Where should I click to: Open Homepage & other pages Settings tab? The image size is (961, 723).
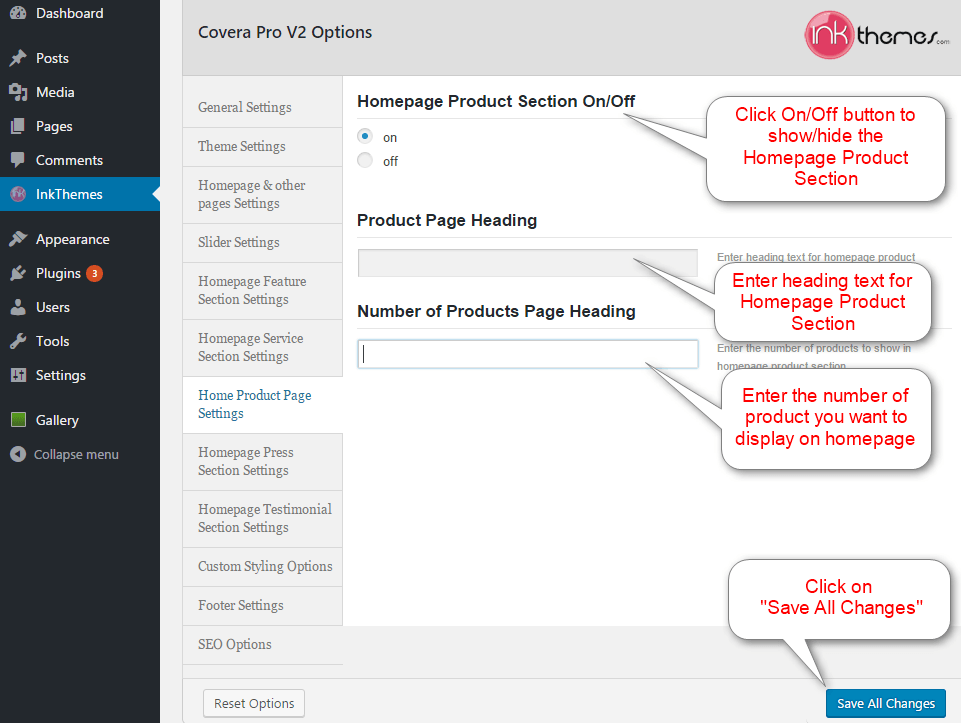[262, 194]
